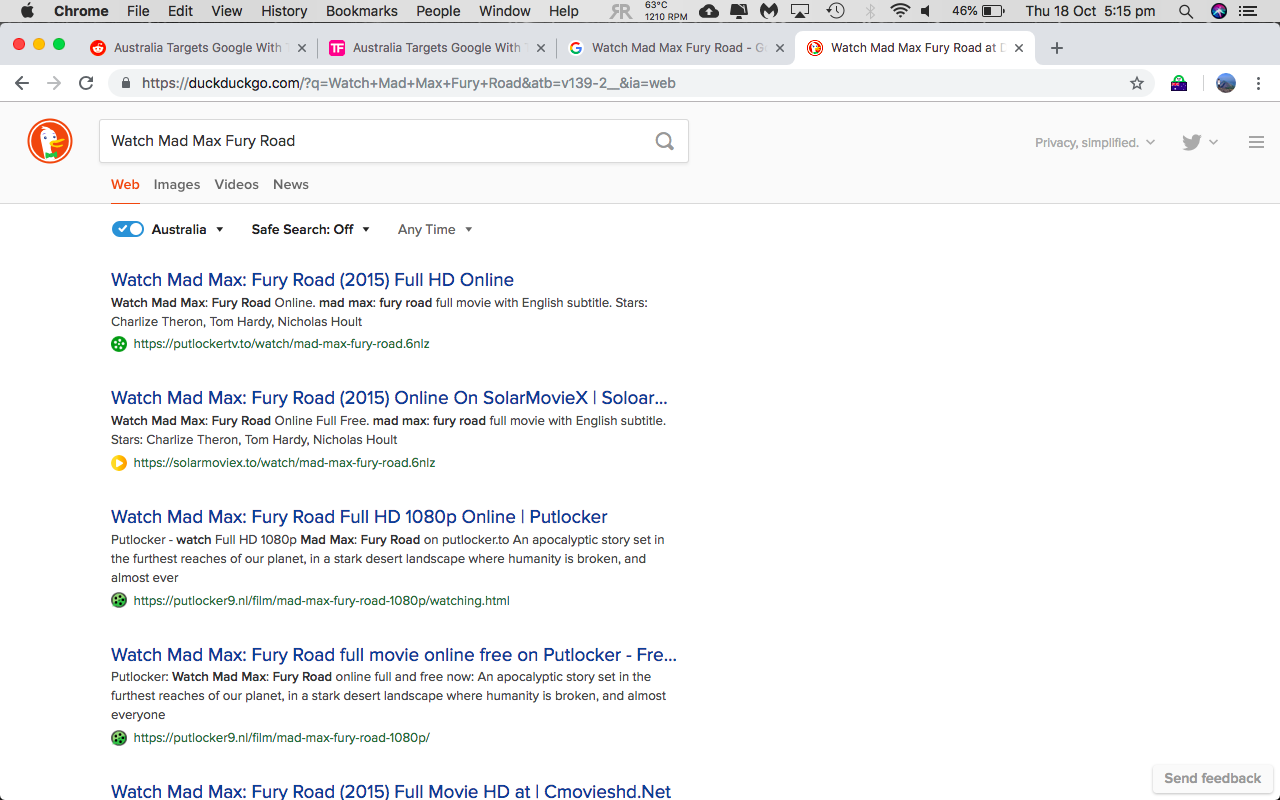
Task: Click the Bluetooth icon in menu bar
Action: pyautogui.click(x=869, y=11)
